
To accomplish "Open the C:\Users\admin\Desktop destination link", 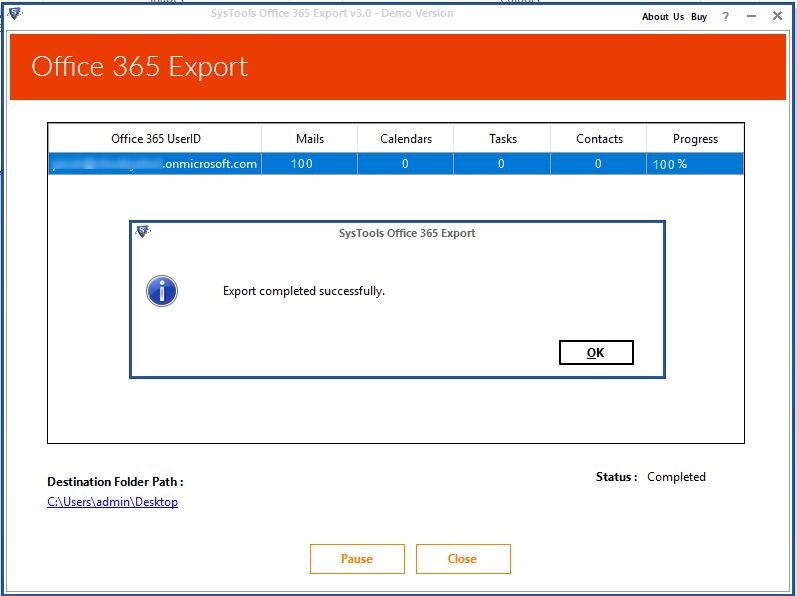I will pos(112,502).
